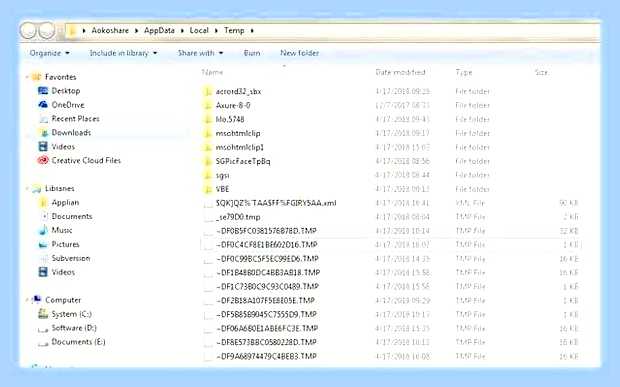This screenshot has width=620, height=387.
Task: Click the Applian library icon
Action: tap(43, 202)
